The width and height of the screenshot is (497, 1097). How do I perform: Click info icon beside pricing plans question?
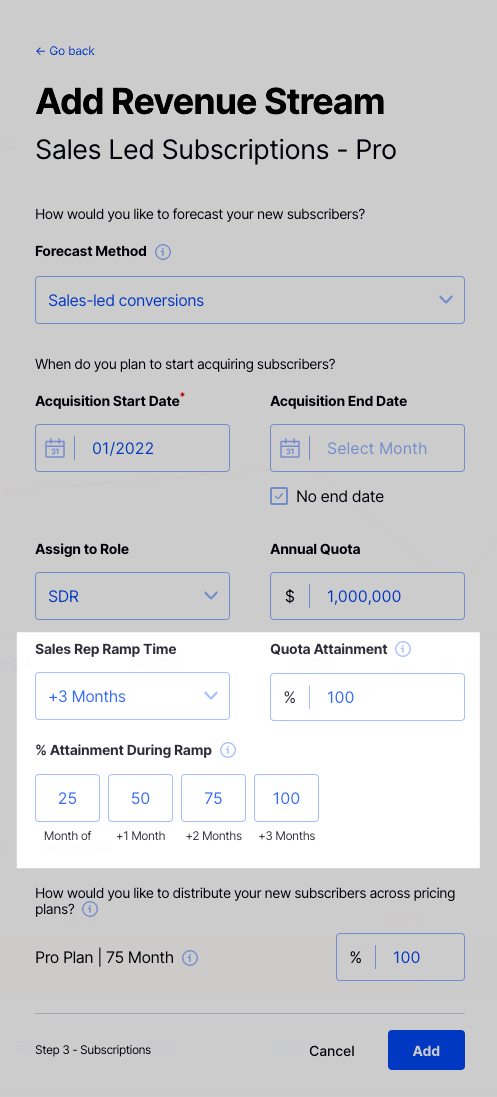point(90,910)
